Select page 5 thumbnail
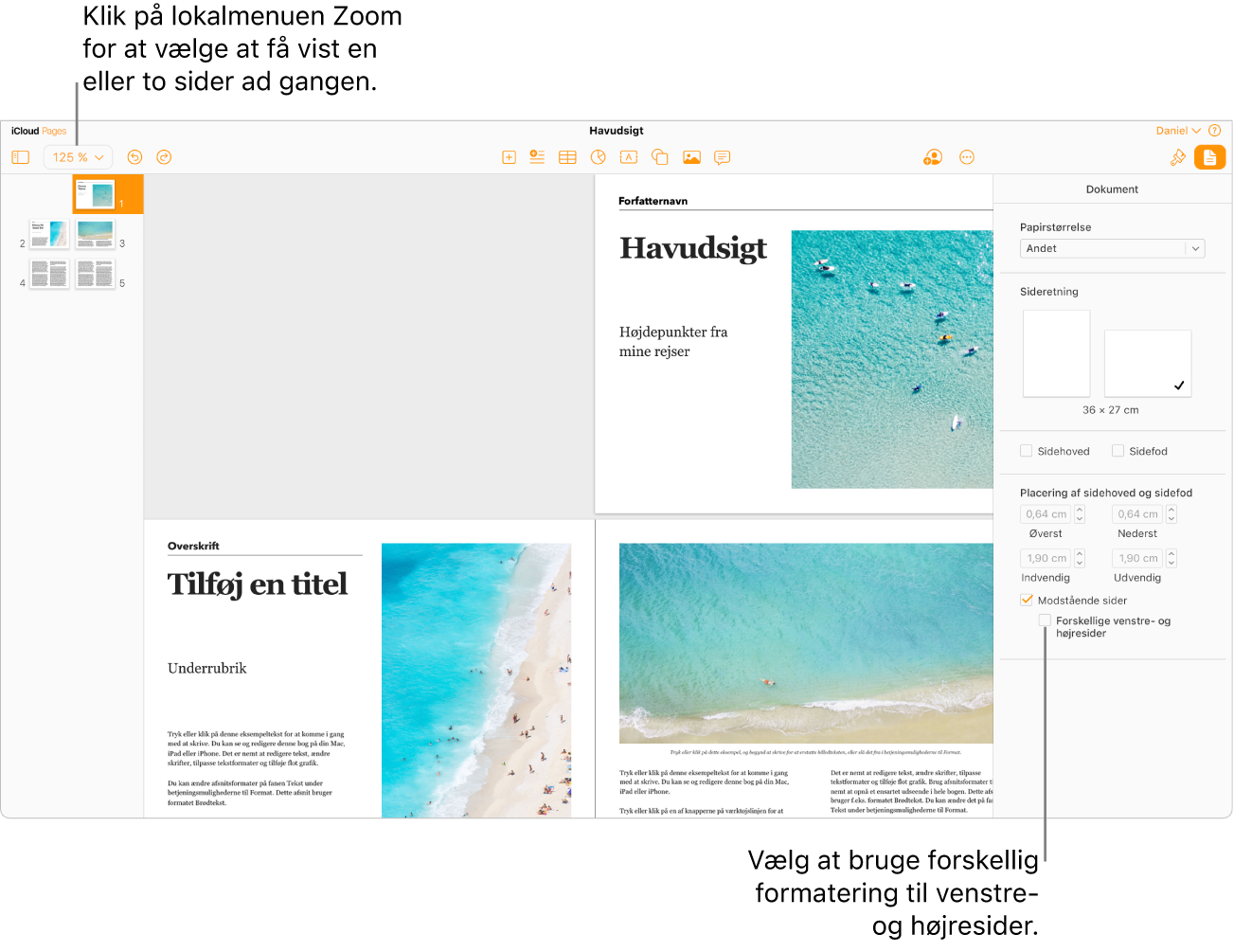1234x952 pixels. 96,273
